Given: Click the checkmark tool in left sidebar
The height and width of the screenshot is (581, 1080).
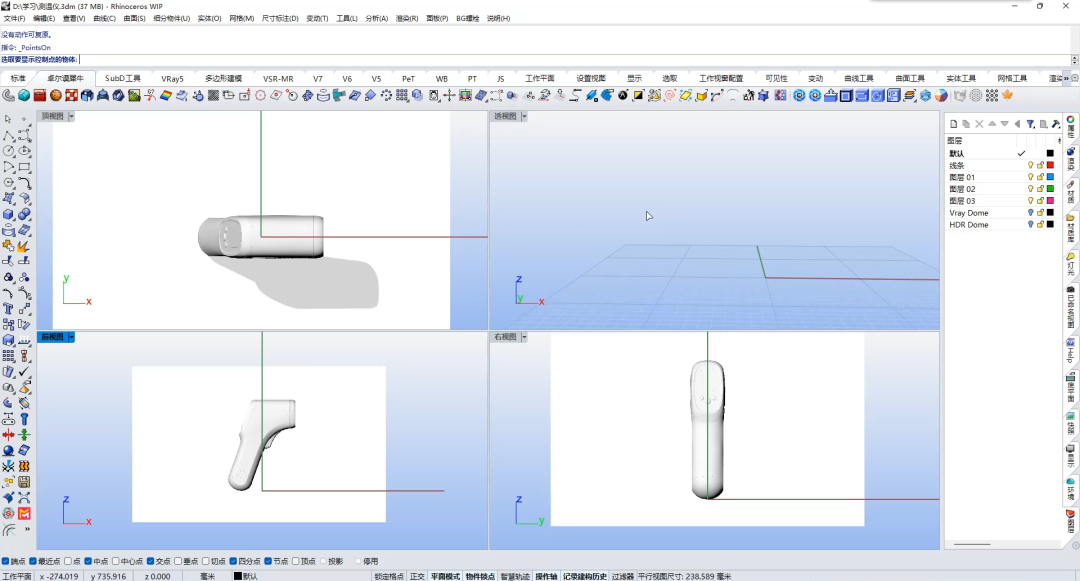Looking at the screenshot, I should (24, 372).
